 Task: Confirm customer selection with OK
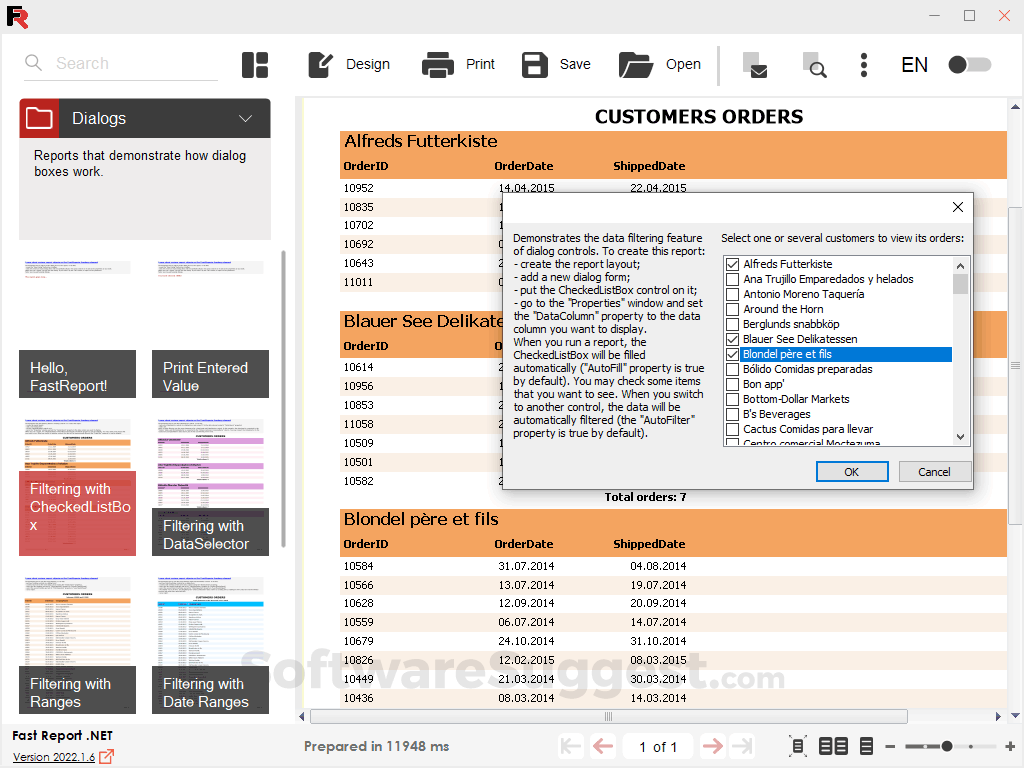[x=852, y=471]
